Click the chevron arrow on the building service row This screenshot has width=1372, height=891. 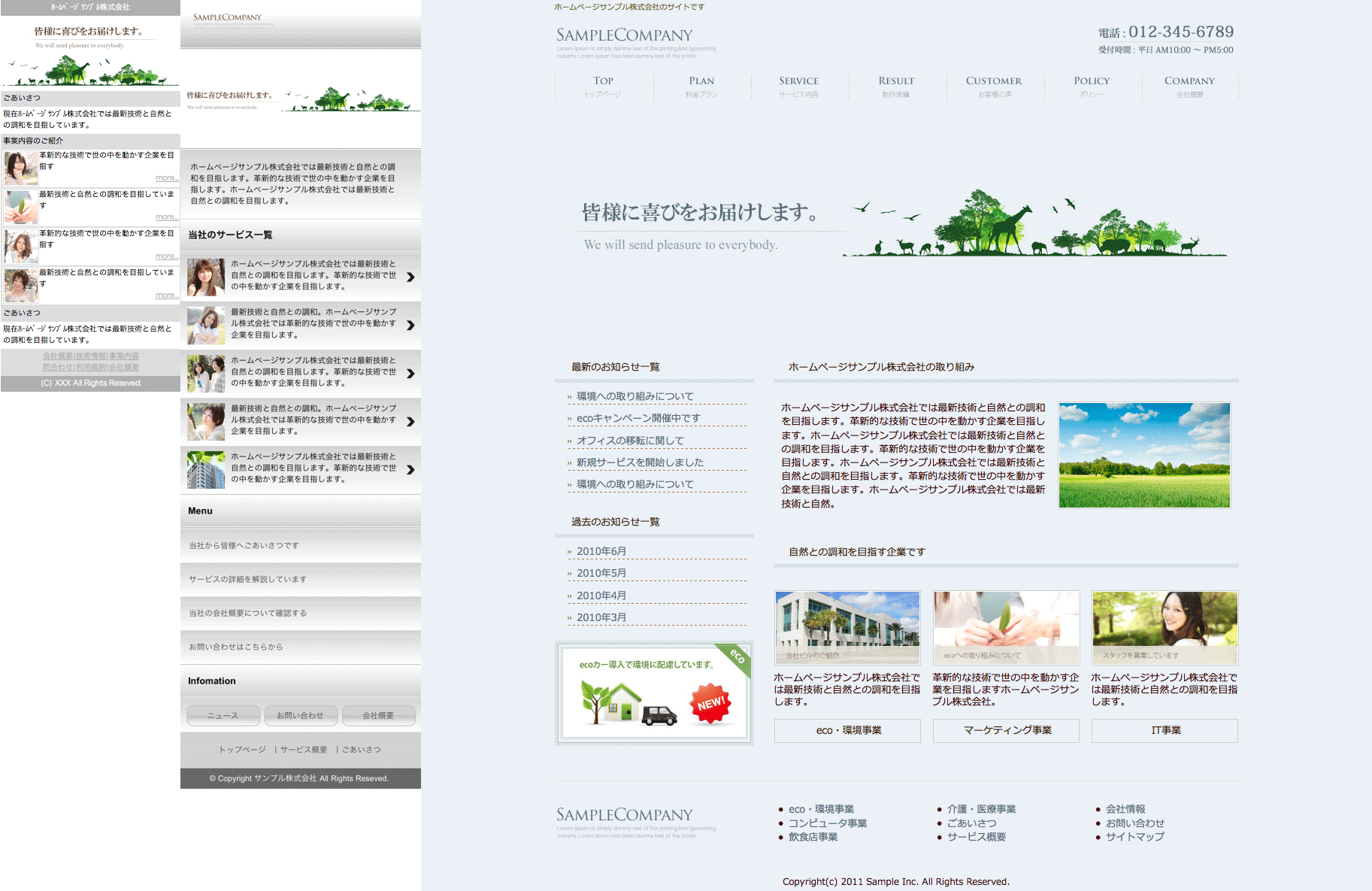[410, 470]
